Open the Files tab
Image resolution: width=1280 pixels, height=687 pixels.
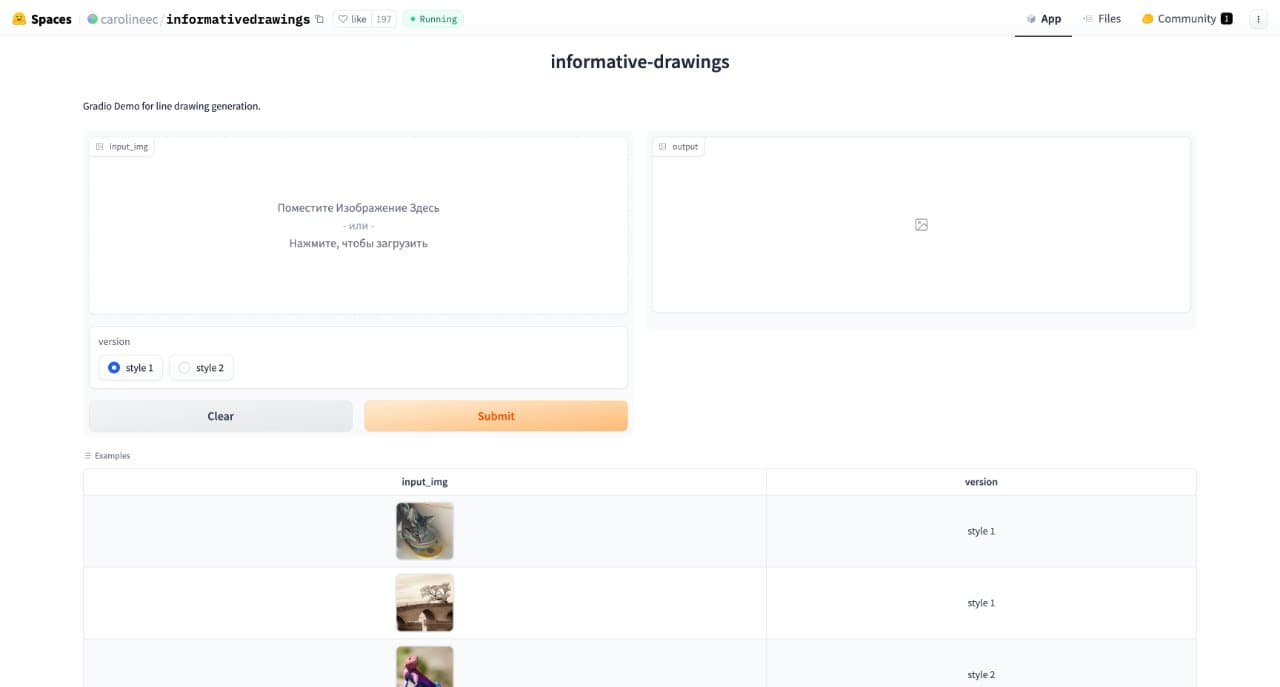(x=1101, y=19)
